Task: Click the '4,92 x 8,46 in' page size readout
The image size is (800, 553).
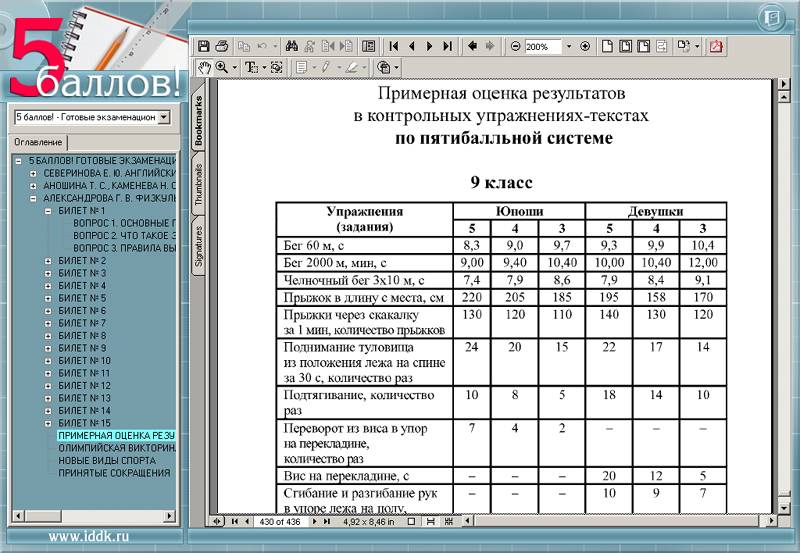Action: click(368, 521)
